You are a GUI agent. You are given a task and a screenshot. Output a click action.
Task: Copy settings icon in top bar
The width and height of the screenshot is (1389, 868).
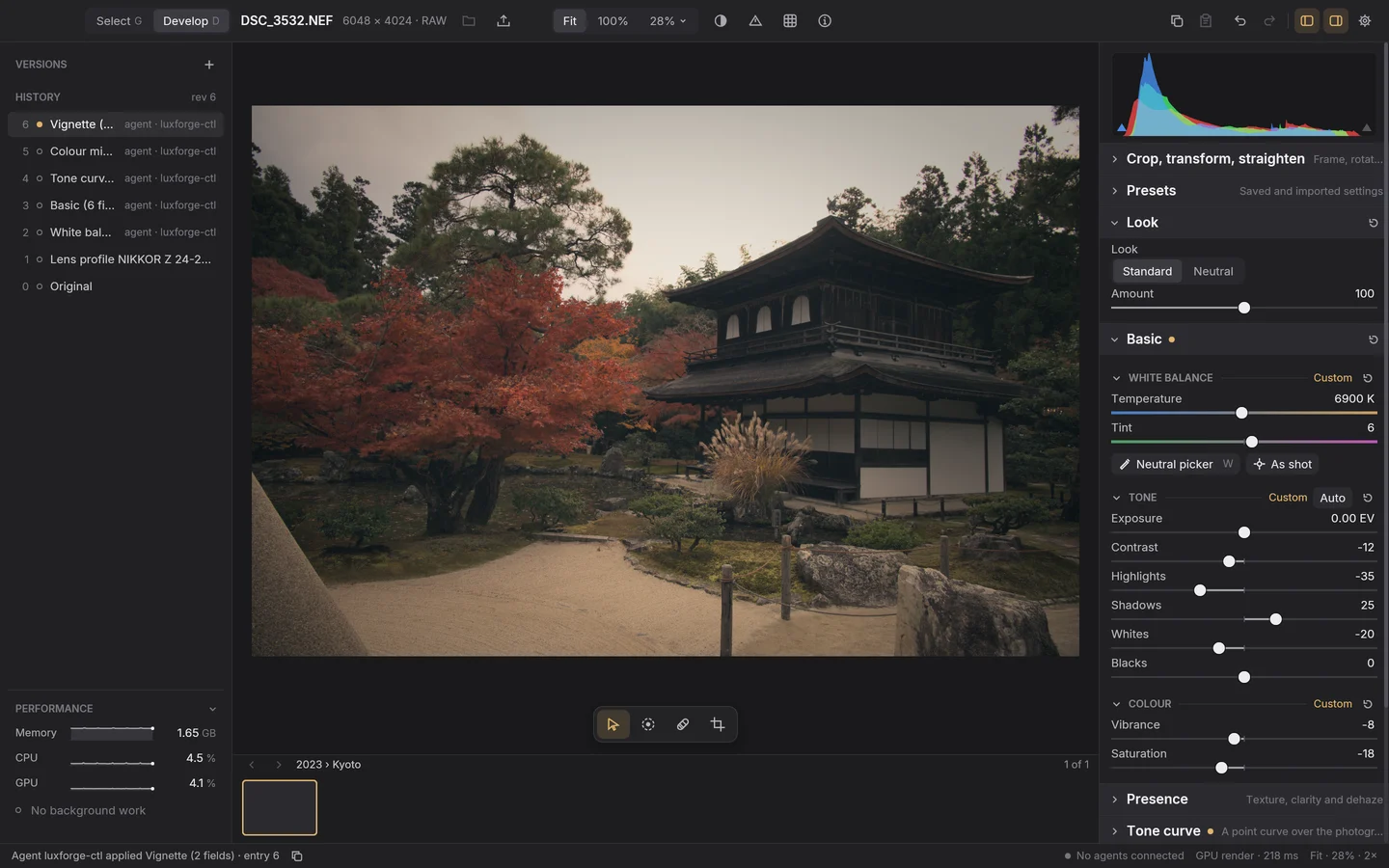click(1177, 21)
